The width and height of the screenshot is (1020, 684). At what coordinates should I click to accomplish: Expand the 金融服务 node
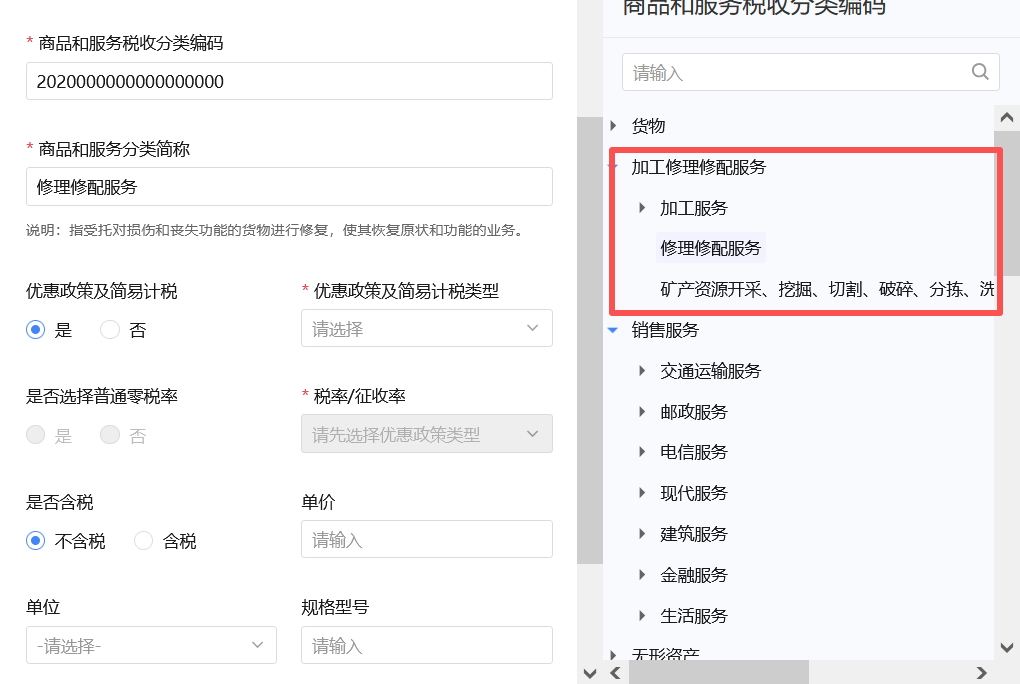640,574
